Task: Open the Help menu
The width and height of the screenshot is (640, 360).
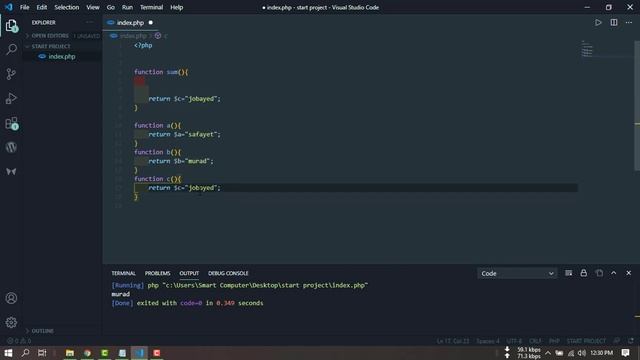Action: coord(176,7)
